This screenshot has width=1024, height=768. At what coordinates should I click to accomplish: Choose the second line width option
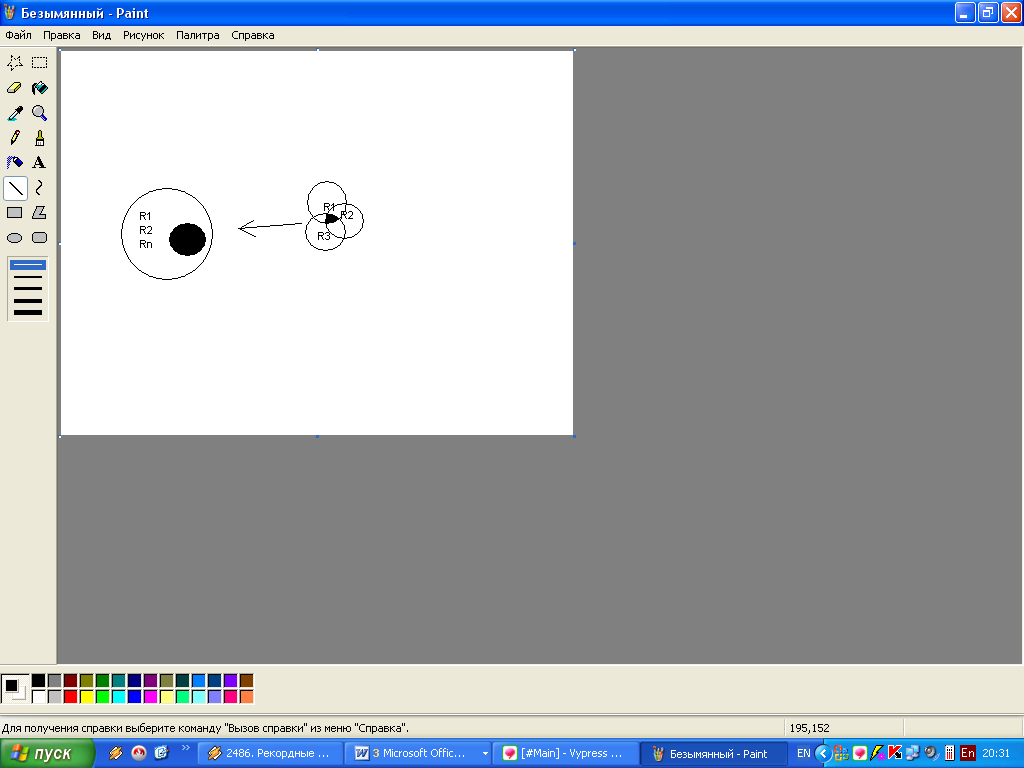tap(28, 277)
